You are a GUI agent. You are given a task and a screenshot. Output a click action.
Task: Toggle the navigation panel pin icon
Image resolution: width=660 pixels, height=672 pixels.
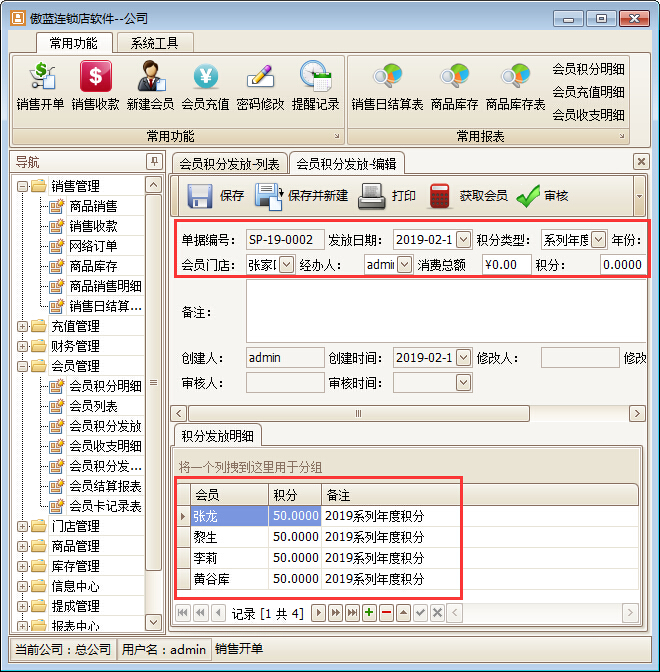pyautogui.click(x=153, y=162)
